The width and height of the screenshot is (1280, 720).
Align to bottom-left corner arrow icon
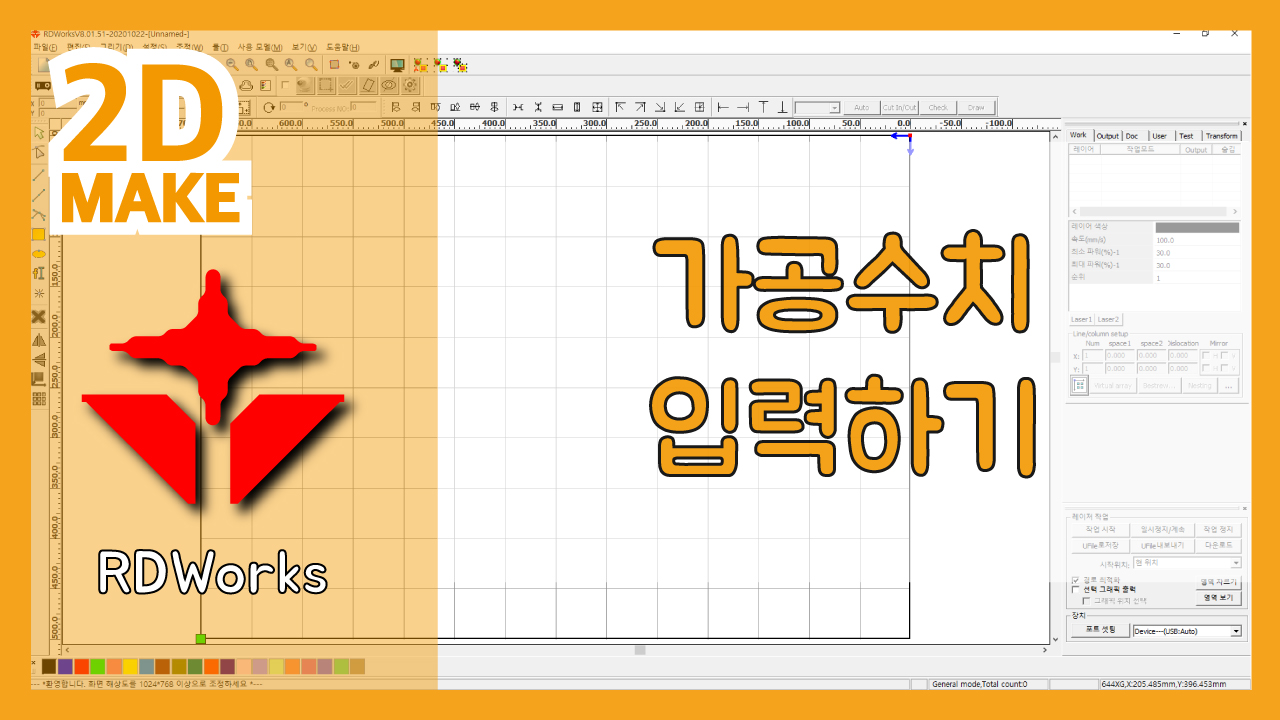coord(680,107)
